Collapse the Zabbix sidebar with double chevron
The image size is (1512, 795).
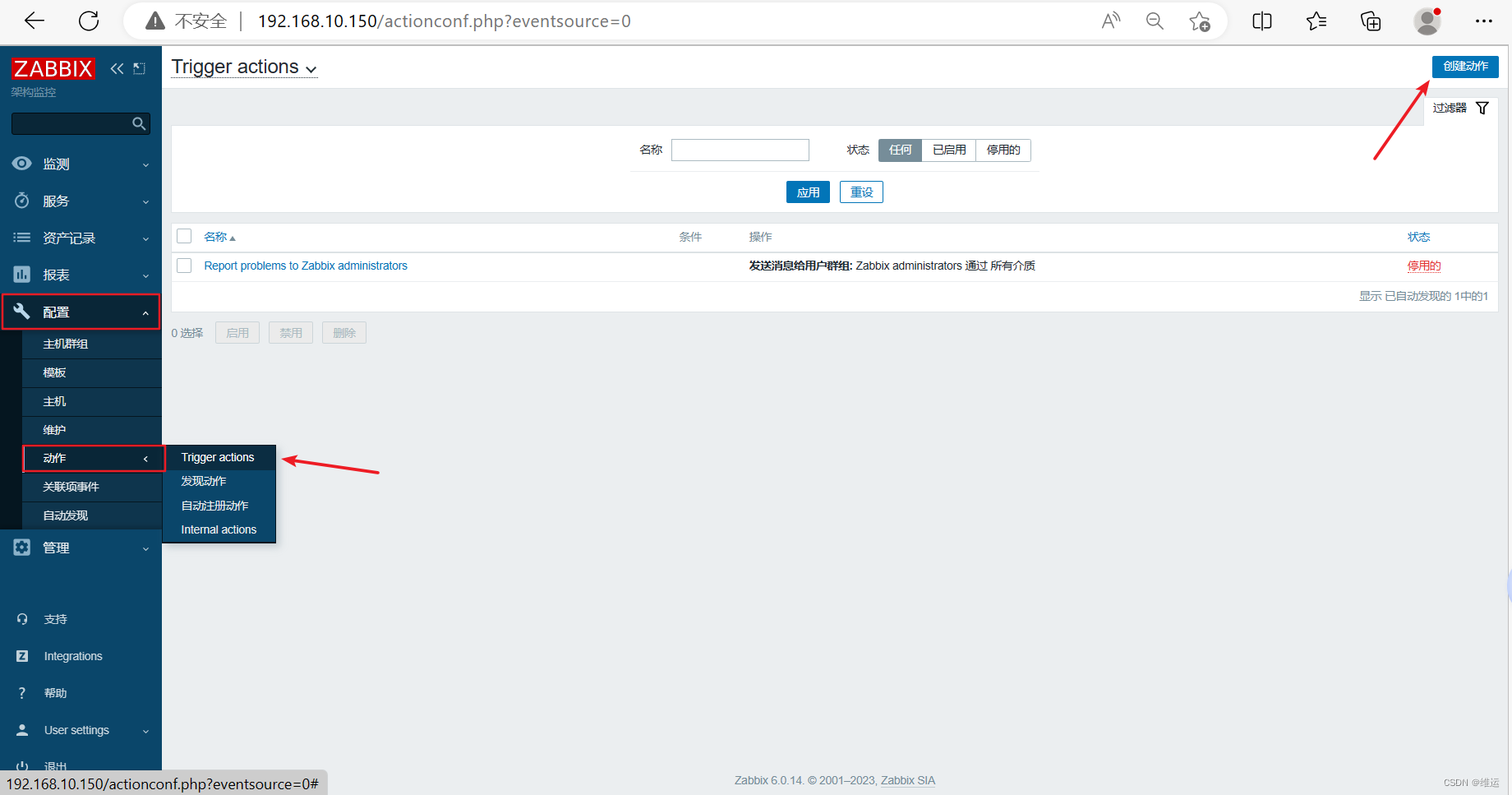pyautogui.click(x=117, y=68)
